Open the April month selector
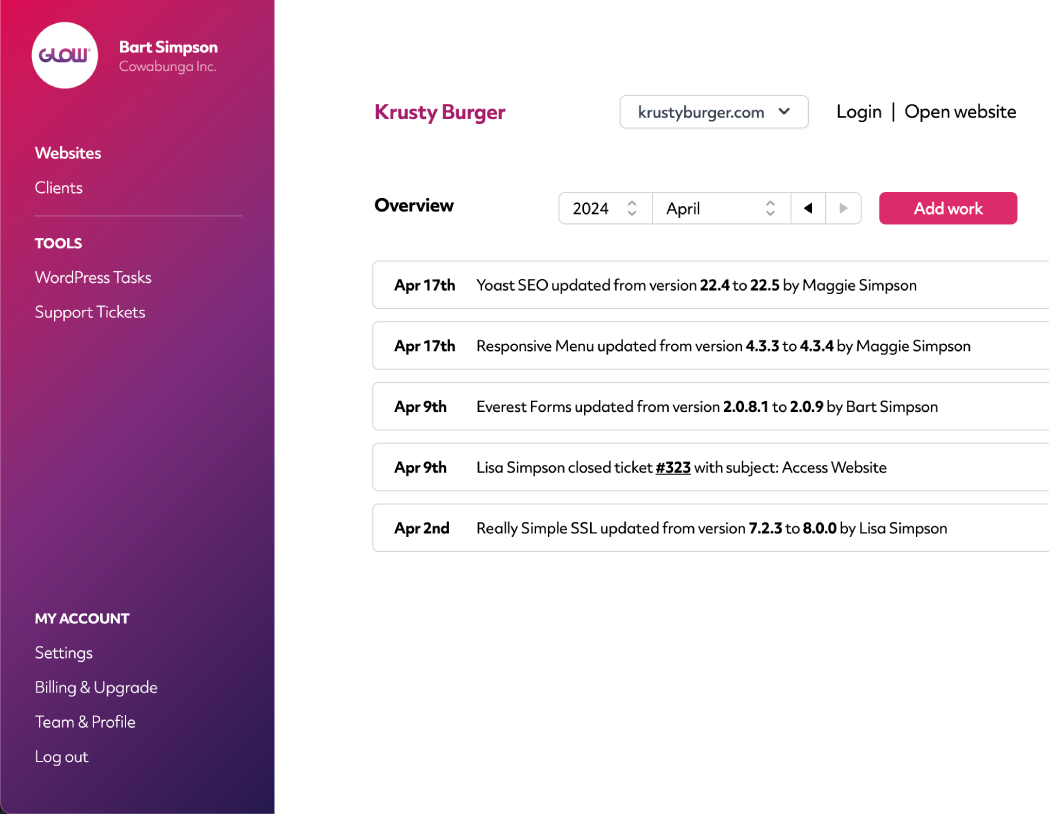The image size is (1049, 814). (721, 208)
